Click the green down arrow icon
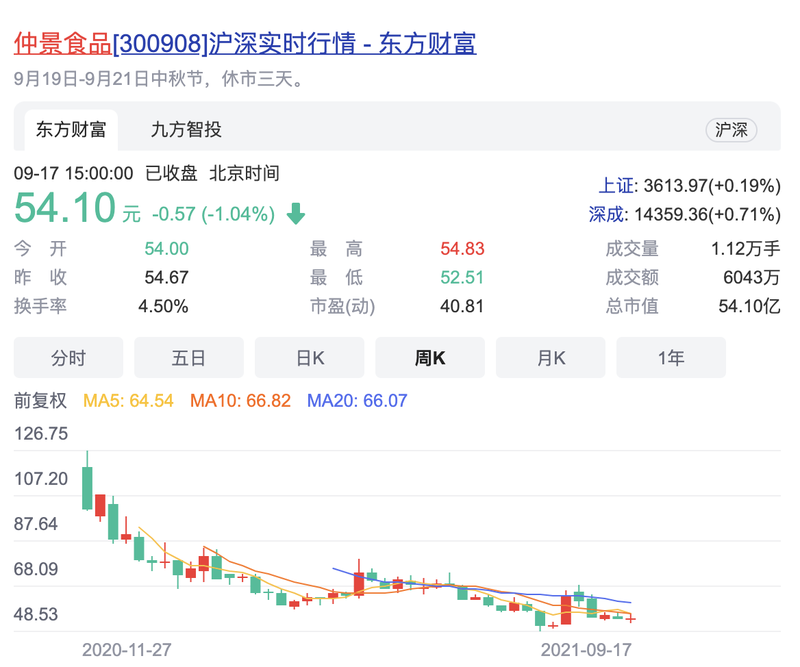The height and width of the screenshot is (667, 800). 296,213
